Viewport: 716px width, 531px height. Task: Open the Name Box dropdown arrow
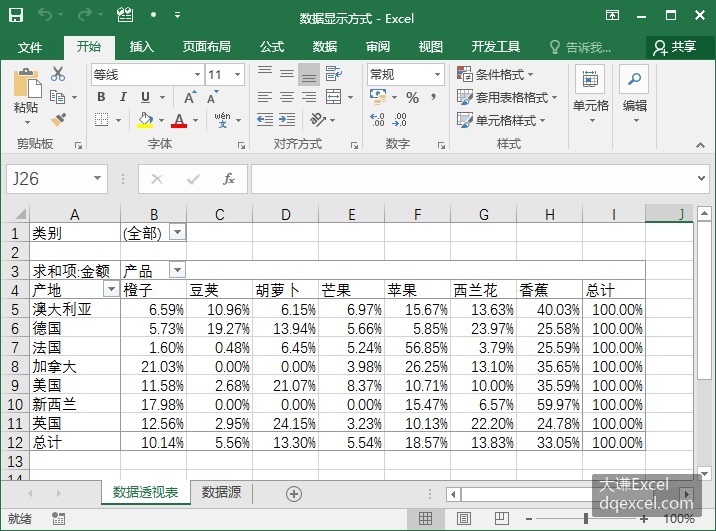(x=97, y=178)
